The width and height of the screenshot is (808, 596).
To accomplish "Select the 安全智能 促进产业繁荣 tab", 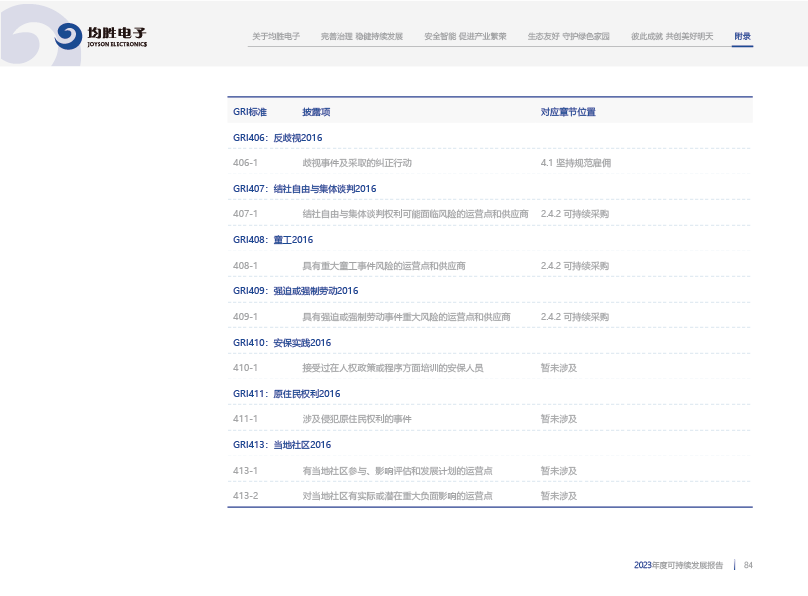I will click(465, 36).
